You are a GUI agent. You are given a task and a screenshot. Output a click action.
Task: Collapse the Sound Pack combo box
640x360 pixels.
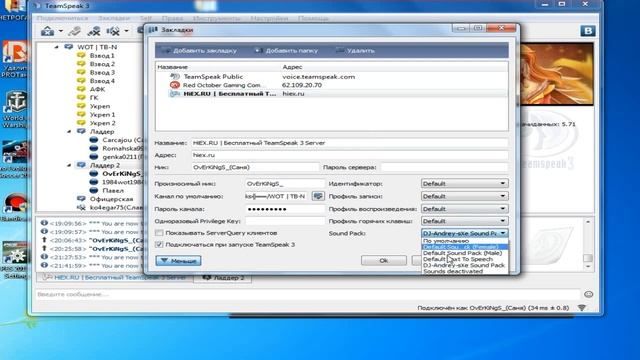coord(464,233)
